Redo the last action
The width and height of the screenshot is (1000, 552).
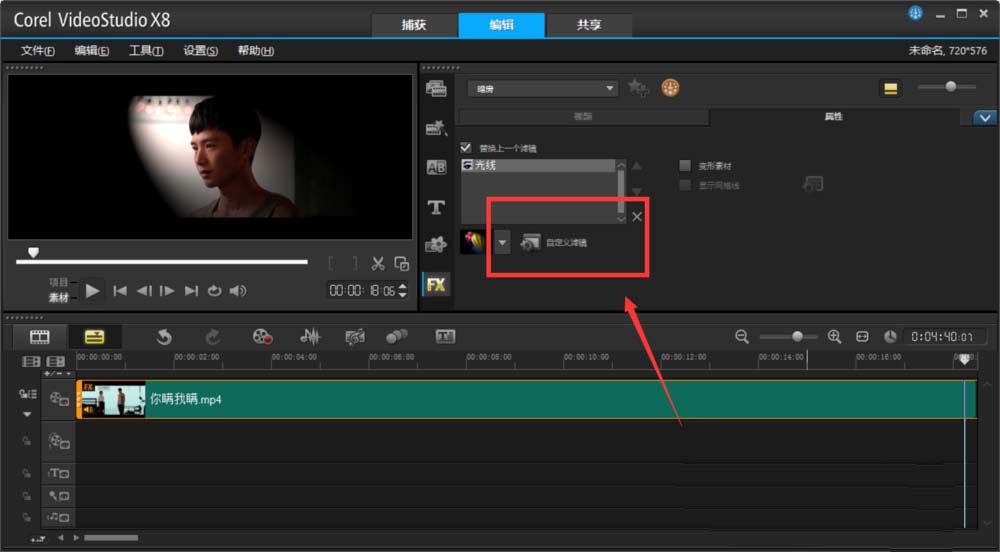click(213, 337)
